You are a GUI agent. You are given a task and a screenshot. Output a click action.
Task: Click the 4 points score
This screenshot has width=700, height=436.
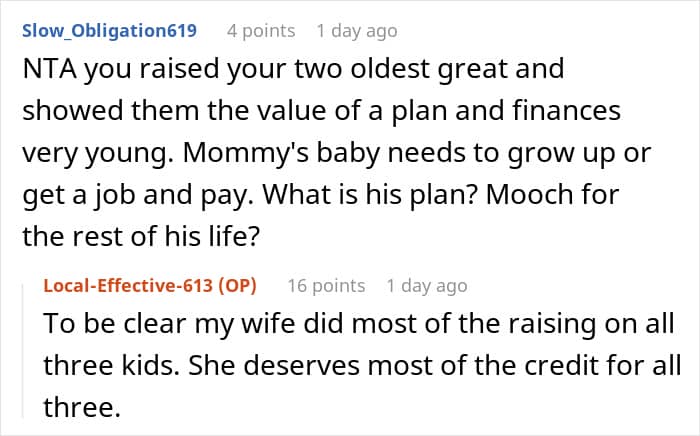[261, 30]
